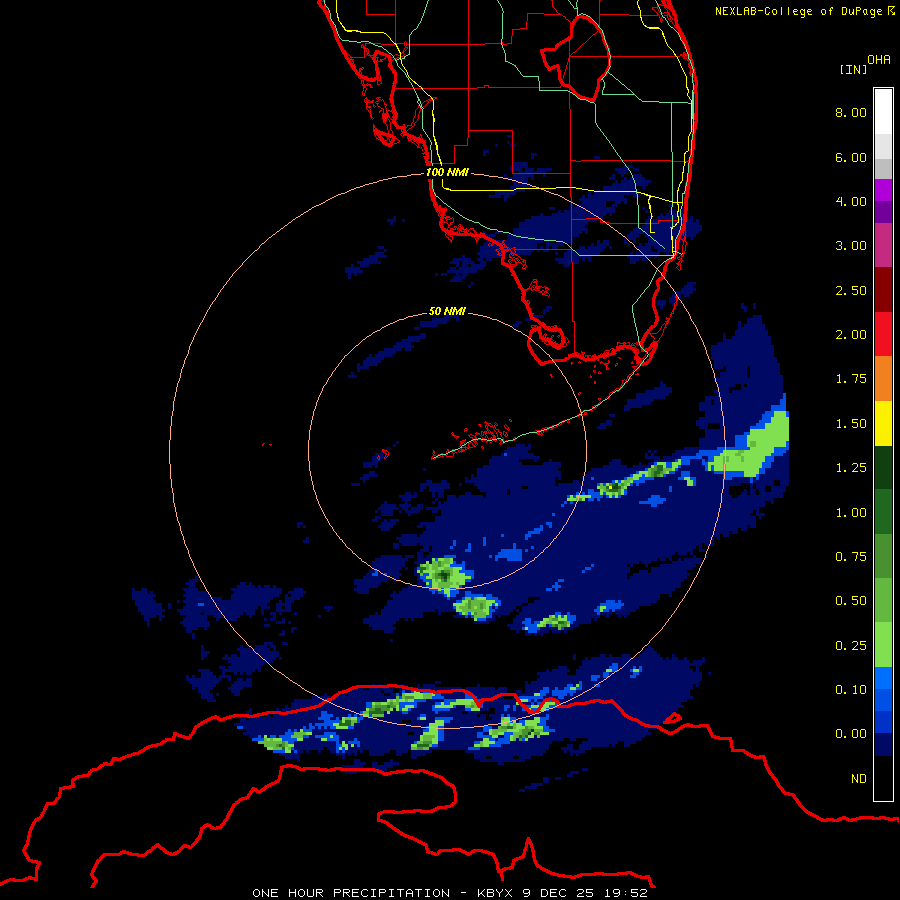Screen dimensions: 900x900
Task: Click the ONE HOUR PRECIPITATION KBYX title text
Action: [450, 893]
